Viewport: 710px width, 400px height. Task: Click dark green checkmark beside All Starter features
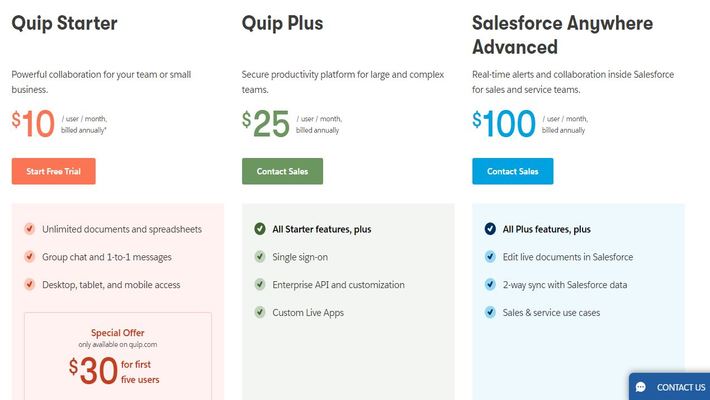click(x=260, y=229)
